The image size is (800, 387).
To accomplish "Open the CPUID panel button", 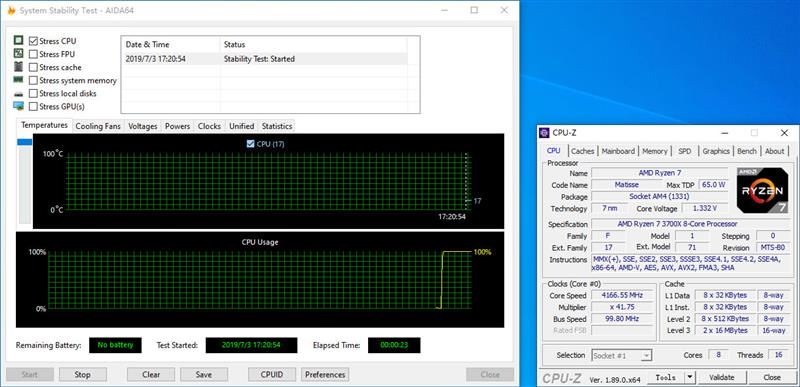I will (272, 374).
